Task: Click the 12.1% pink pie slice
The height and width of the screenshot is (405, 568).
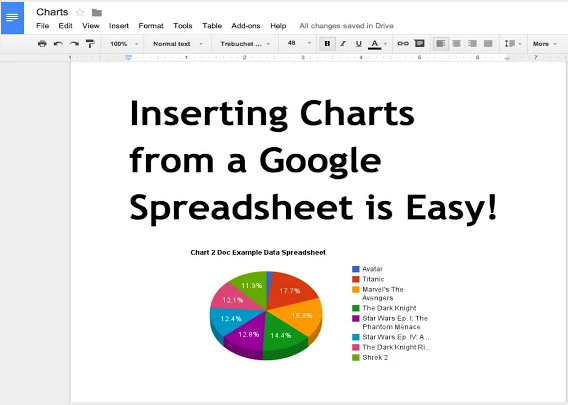Action: (x=234, y=299)
